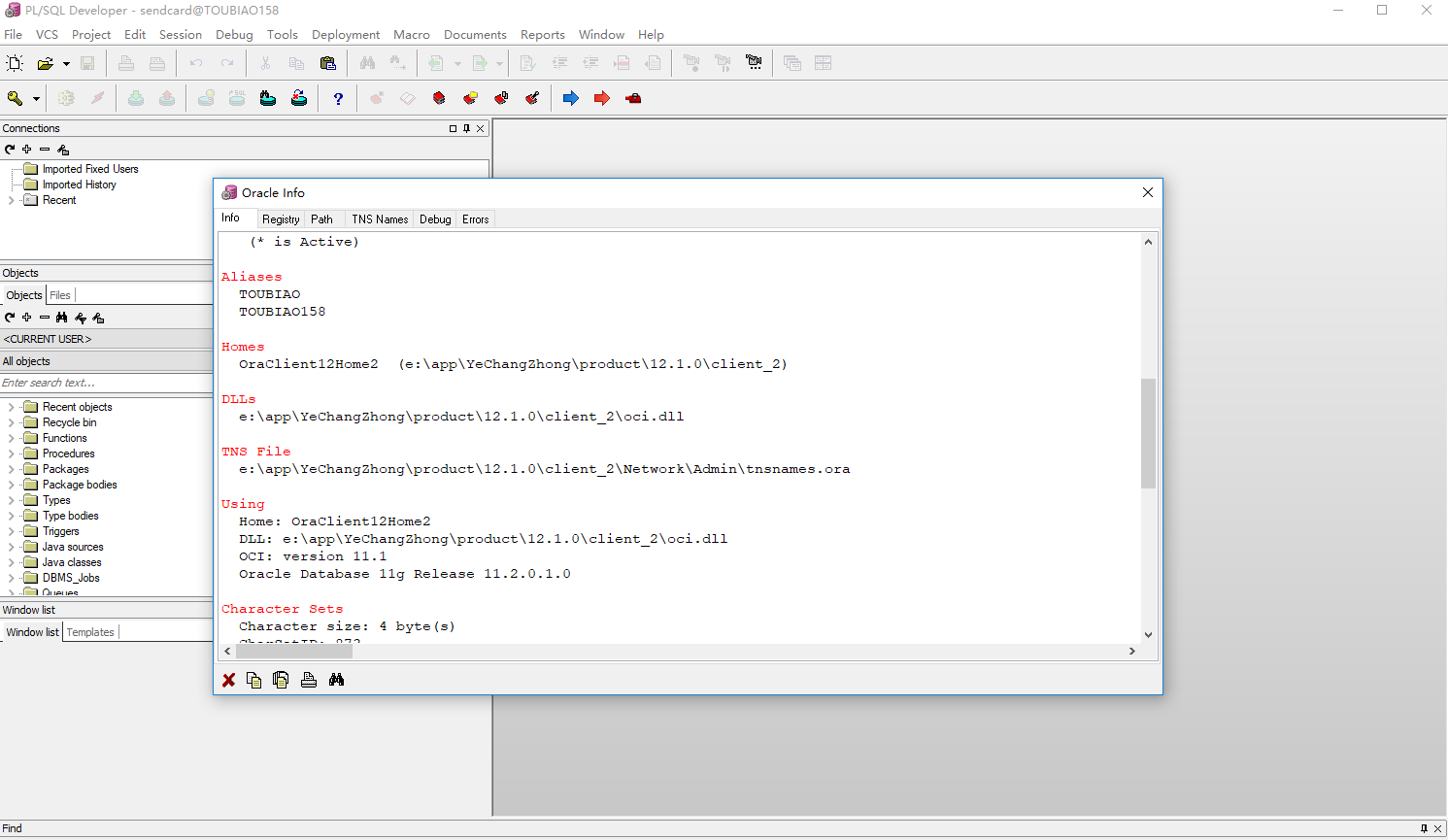
Task: Switch to Errors tab in Oracle Info
Action: click(476, 219)
